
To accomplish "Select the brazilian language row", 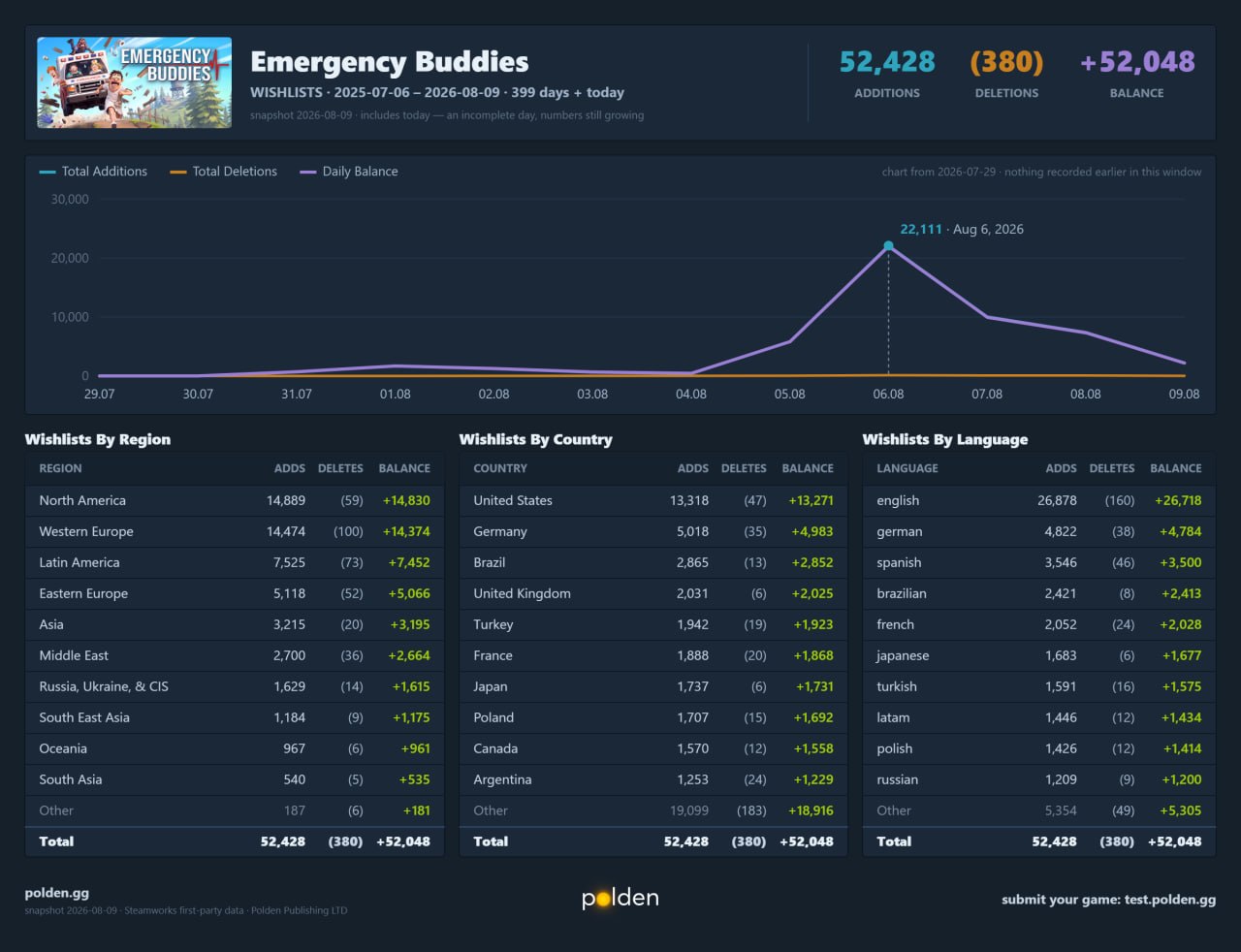I will point(1039,593).
